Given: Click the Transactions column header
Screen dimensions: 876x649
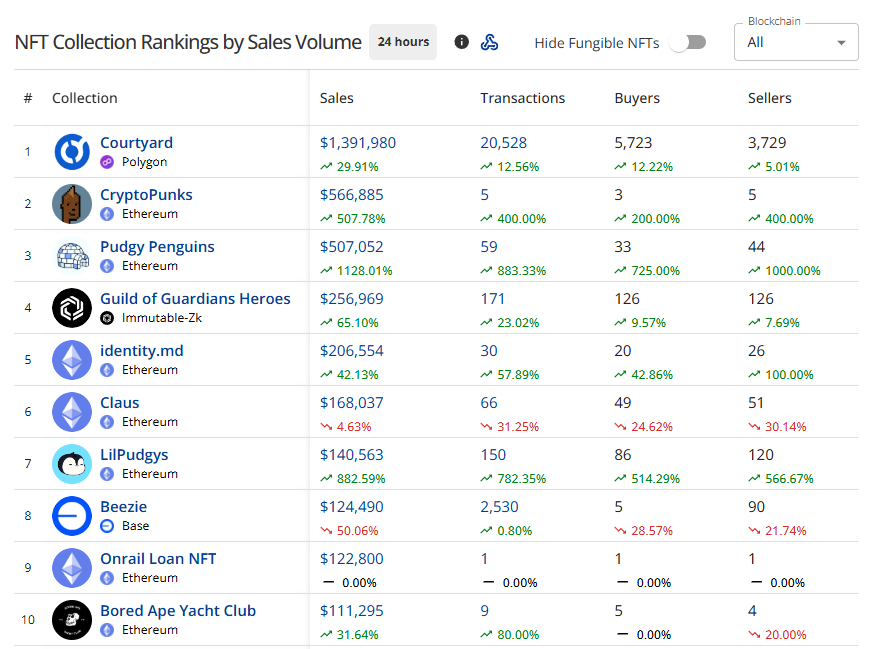Looking at the screenshot, I should point(523,98).
